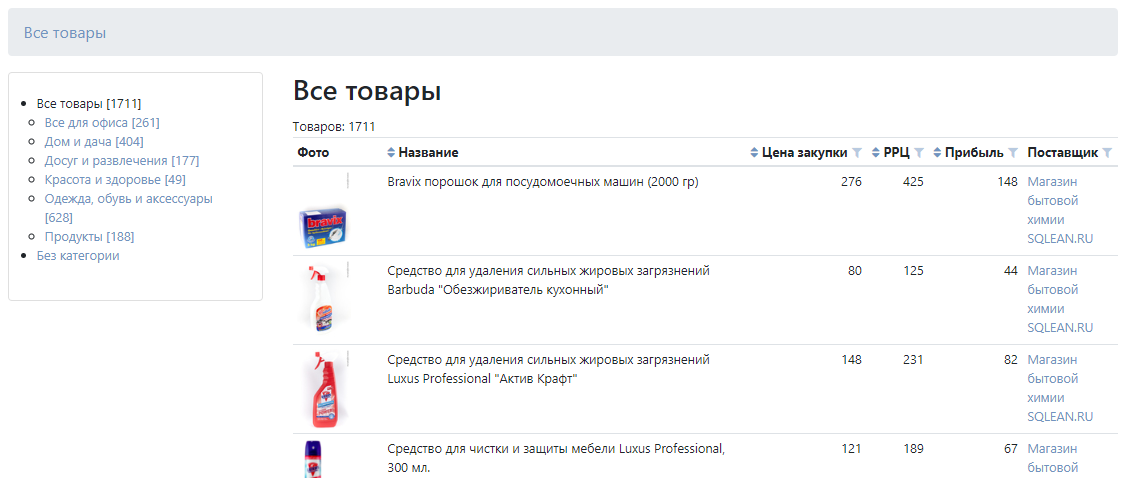
Task: Open supplier link in Bravix row
Action: (1060, 210)
